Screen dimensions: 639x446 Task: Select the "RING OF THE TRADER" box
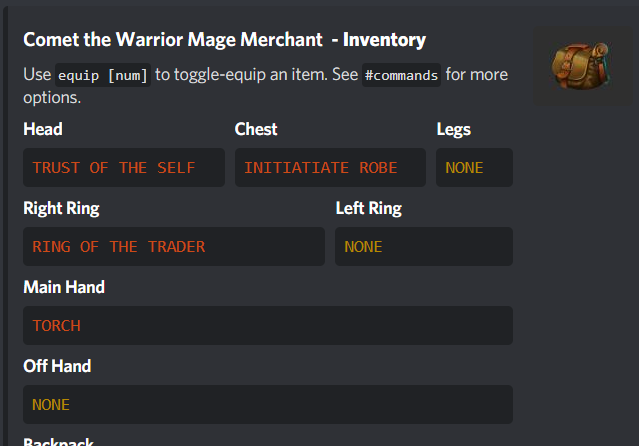pos(173,246)
